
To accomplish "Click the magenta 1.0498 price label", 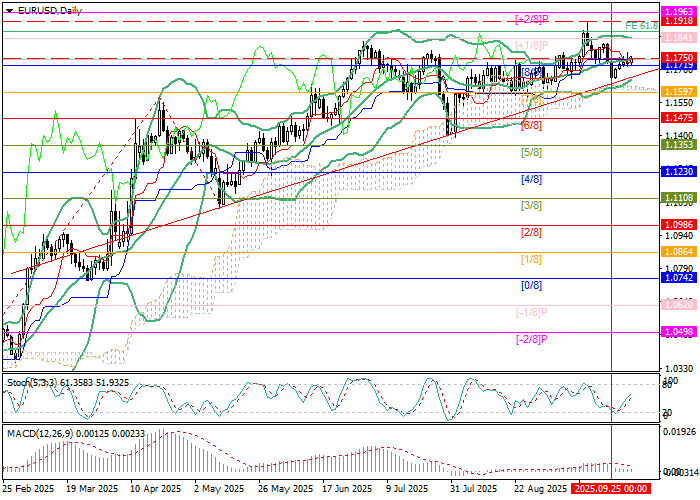I will click(680, 331).
